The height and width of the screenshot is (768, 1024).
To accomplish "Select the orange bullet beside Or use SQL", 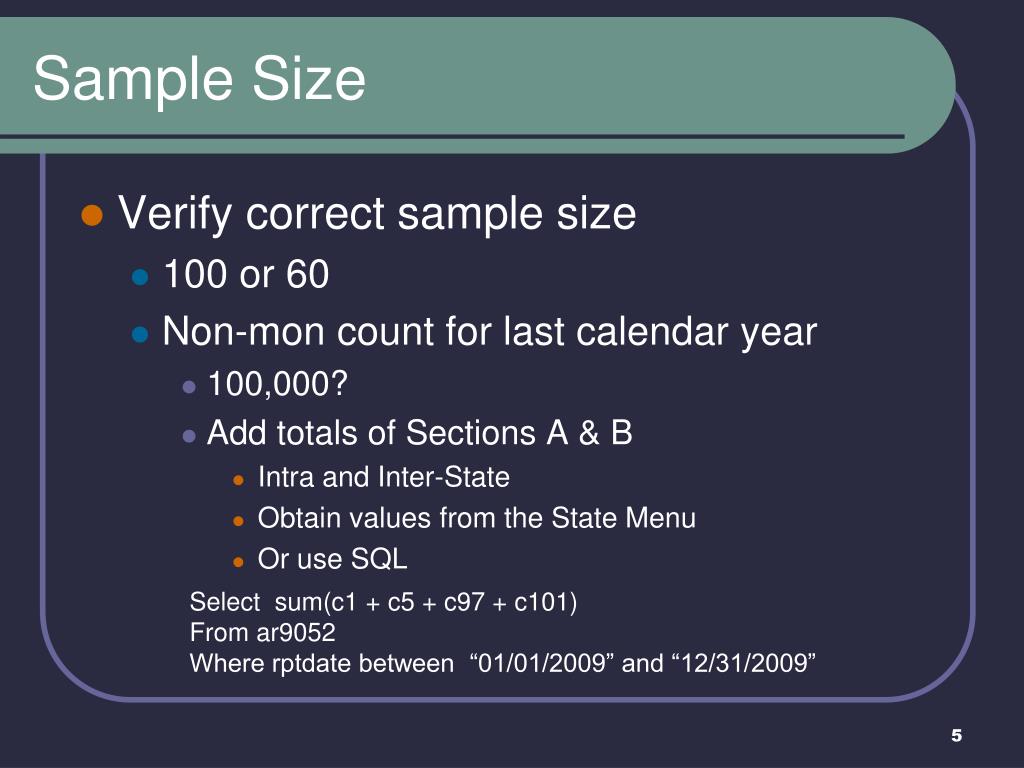I will 238,562.
